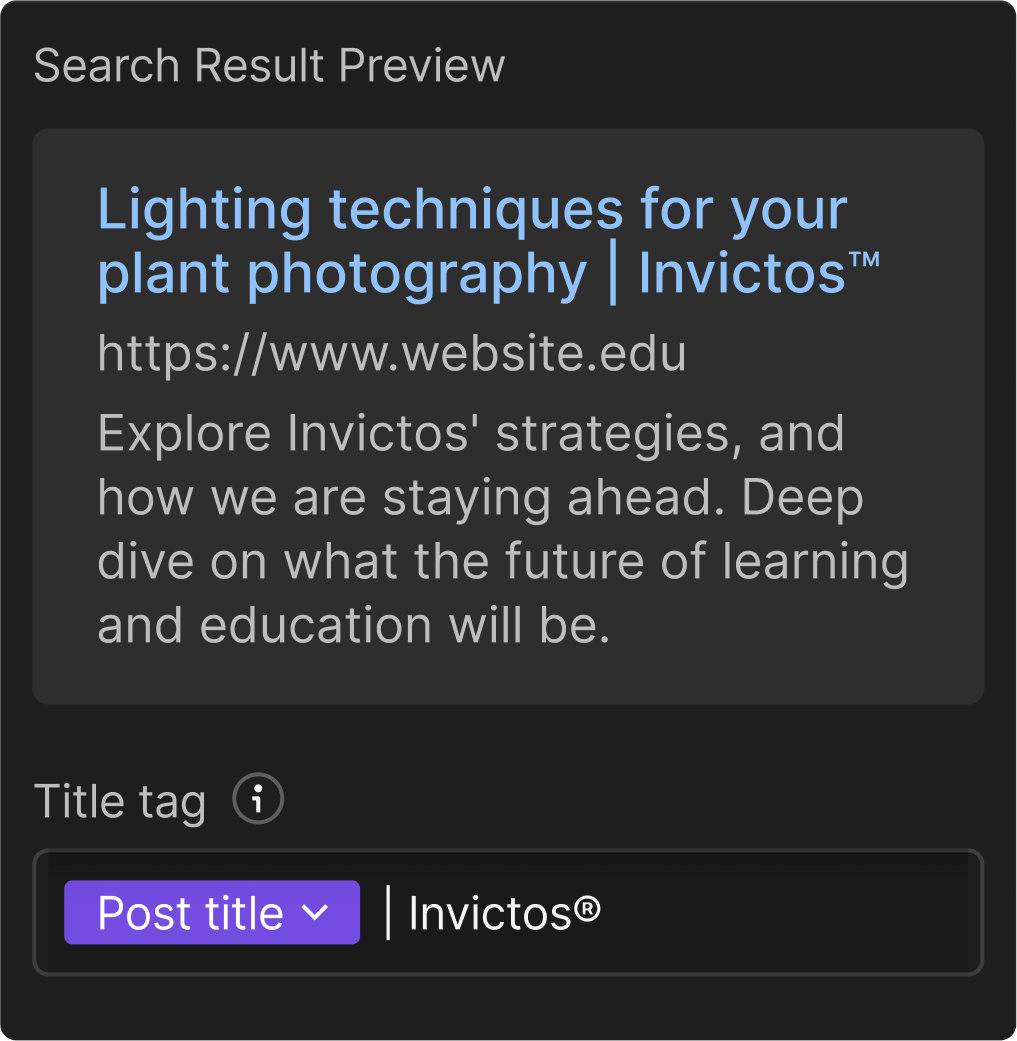Click the blue Lighting techniques preview title
This screenshot has height=1041, width=1017.
coord(488,242)
